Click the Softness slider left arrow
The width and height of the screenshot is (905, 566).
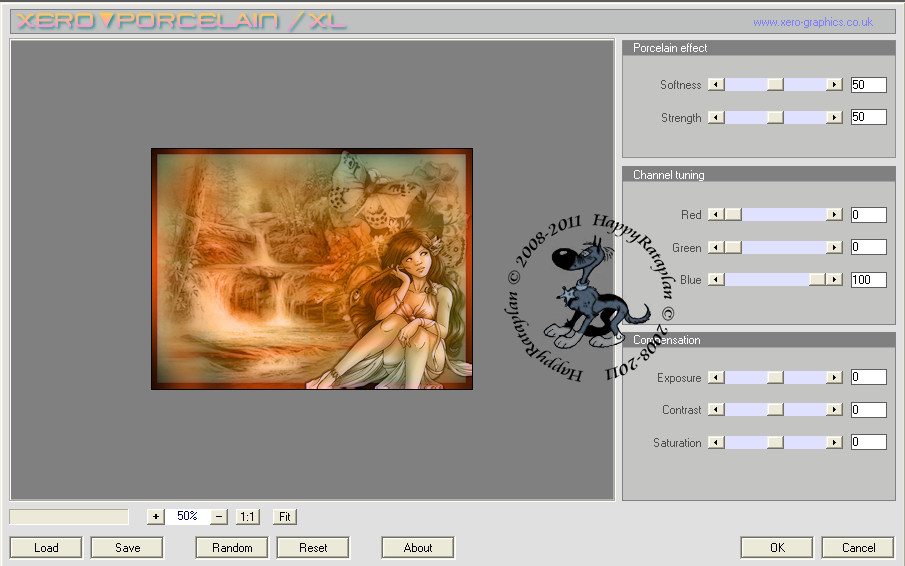(x=716, y=85)
